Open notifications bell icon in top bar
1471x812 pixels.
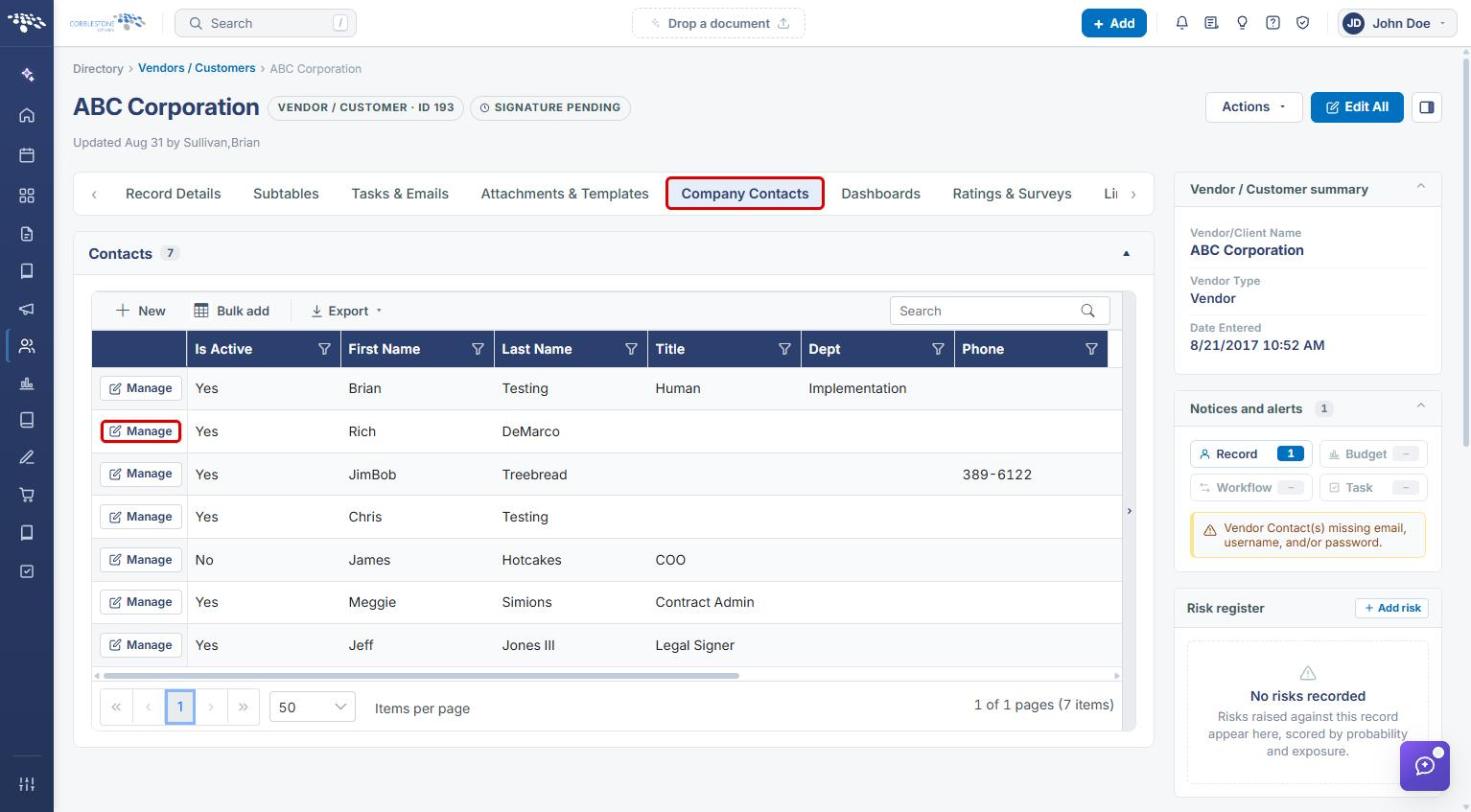point(1182,23)
